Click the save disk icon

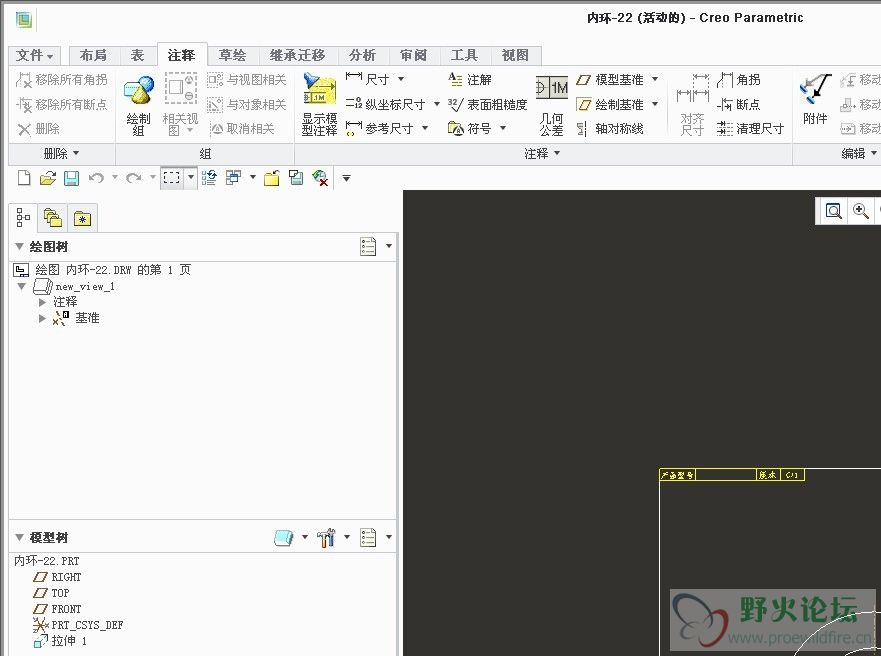click(x=71, y=179)
